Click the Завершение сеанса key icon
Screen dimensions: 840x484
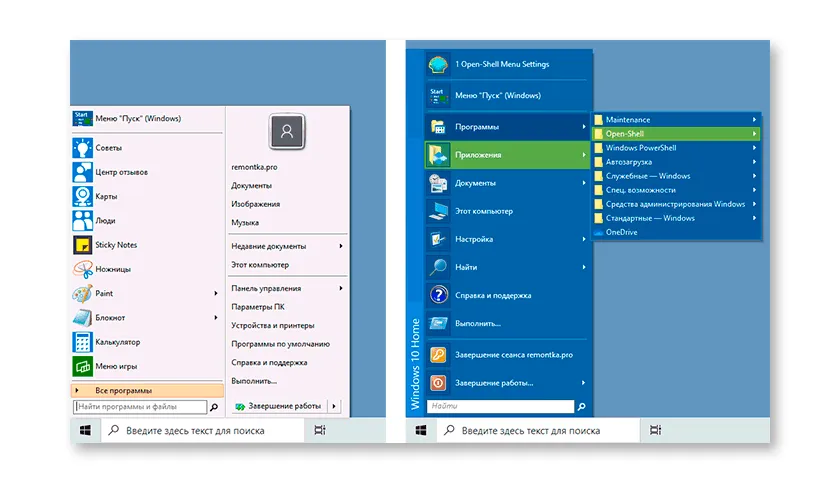point(438,355)
